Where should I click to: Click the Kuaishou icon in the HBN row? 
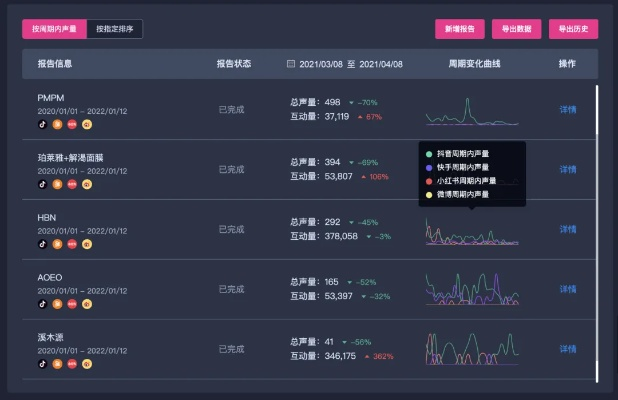(58, 244)
